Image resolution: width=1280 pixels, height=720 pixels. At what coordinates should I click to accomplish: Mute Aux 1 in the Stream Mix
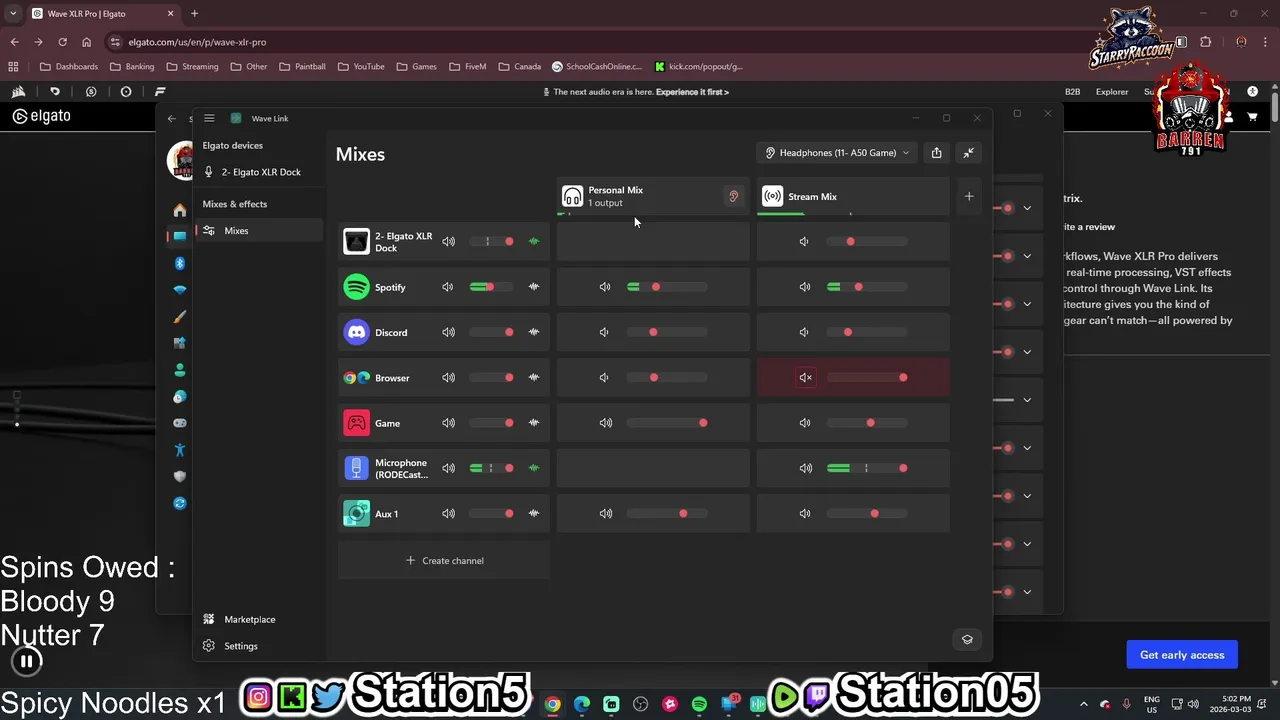(805, 514)
